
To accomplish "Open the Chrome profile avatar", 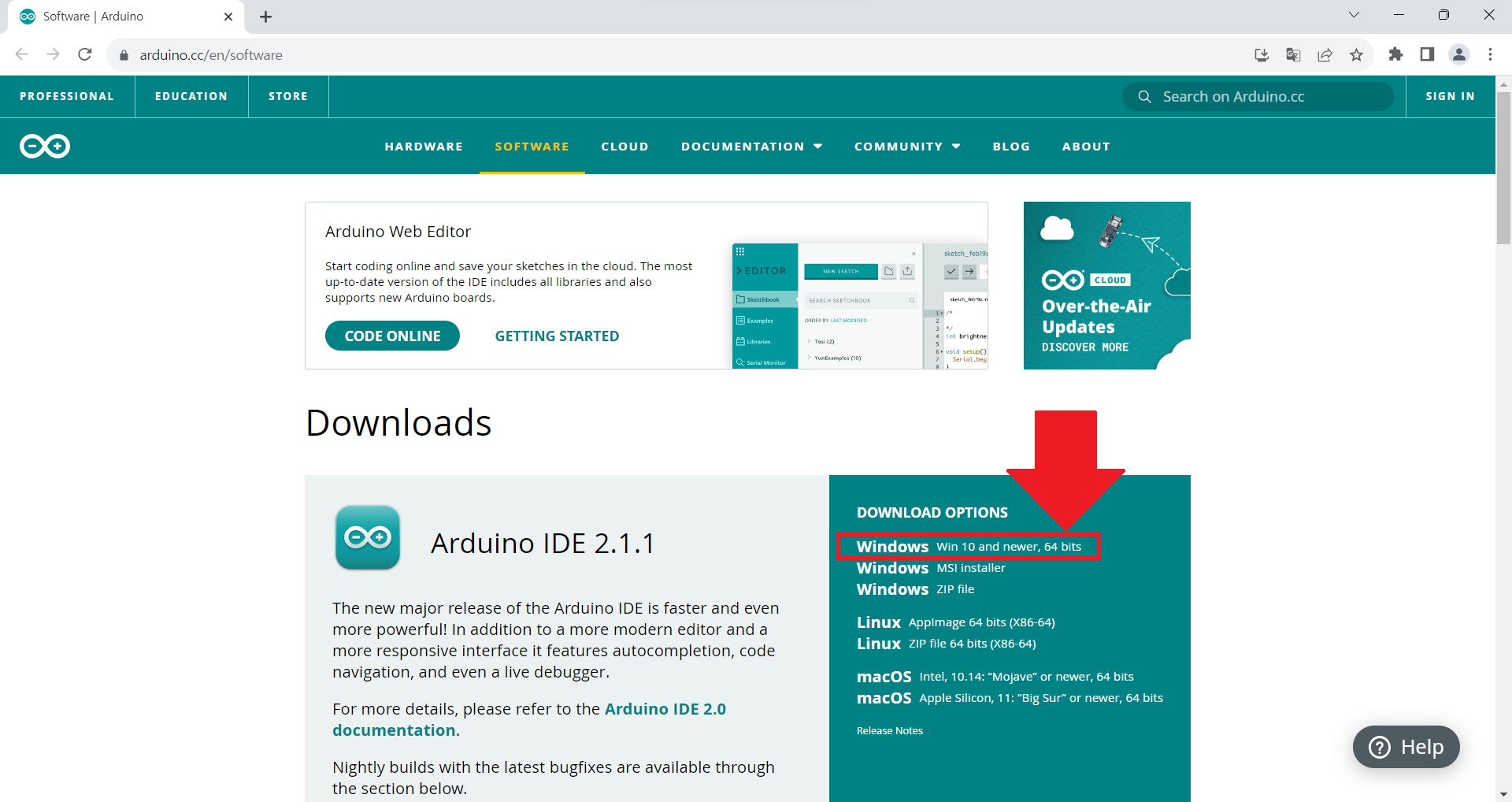I will click(x=1459, y=54).
